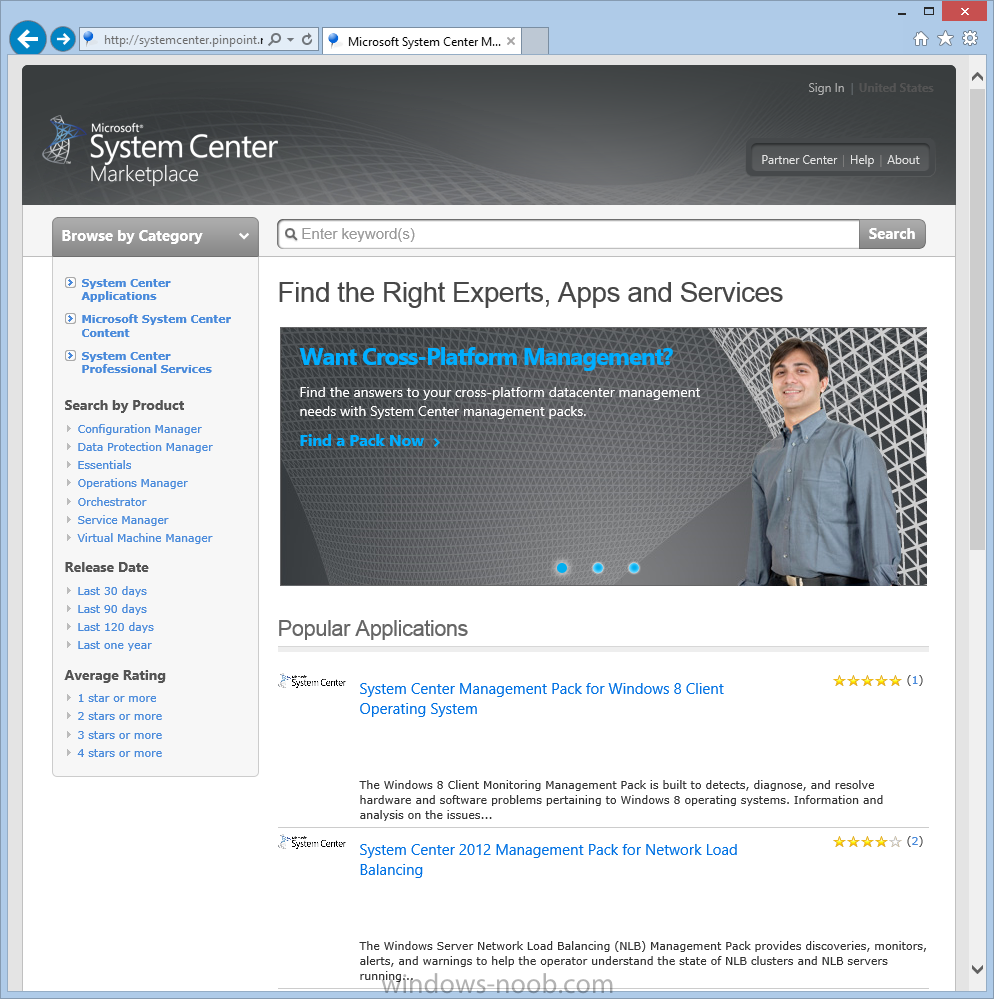Viewport: 994px width, 999px height.
Task: Expand the Browse by Category dropdown
Action: pos(155,236)
